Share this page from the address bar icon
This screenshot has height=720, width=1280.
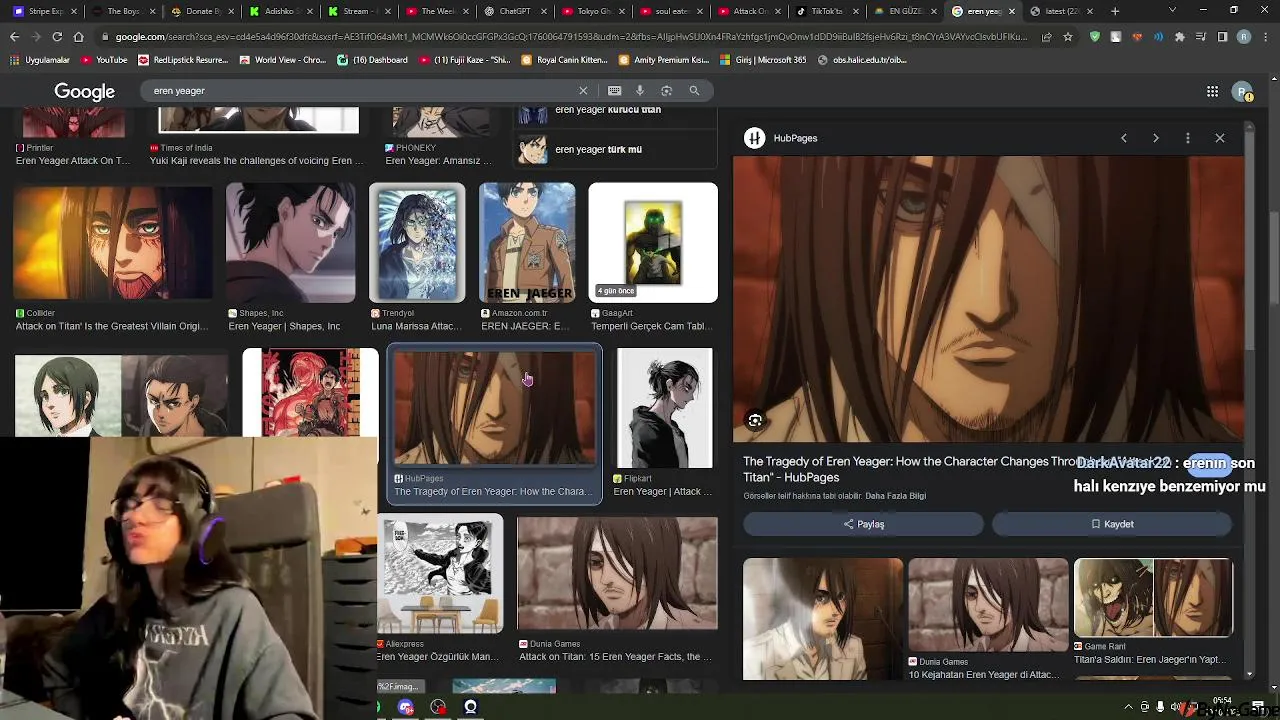click(1046, 37)
